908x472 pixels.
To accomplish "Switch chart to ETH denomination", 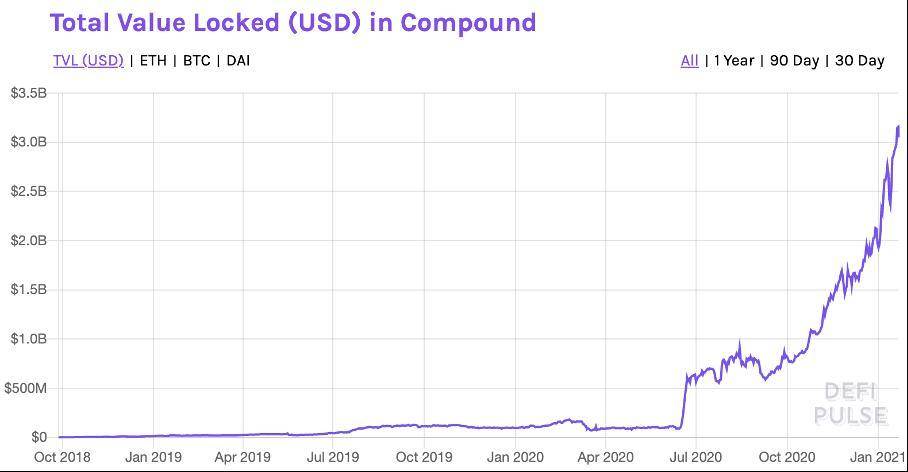I will pos(153,60).
